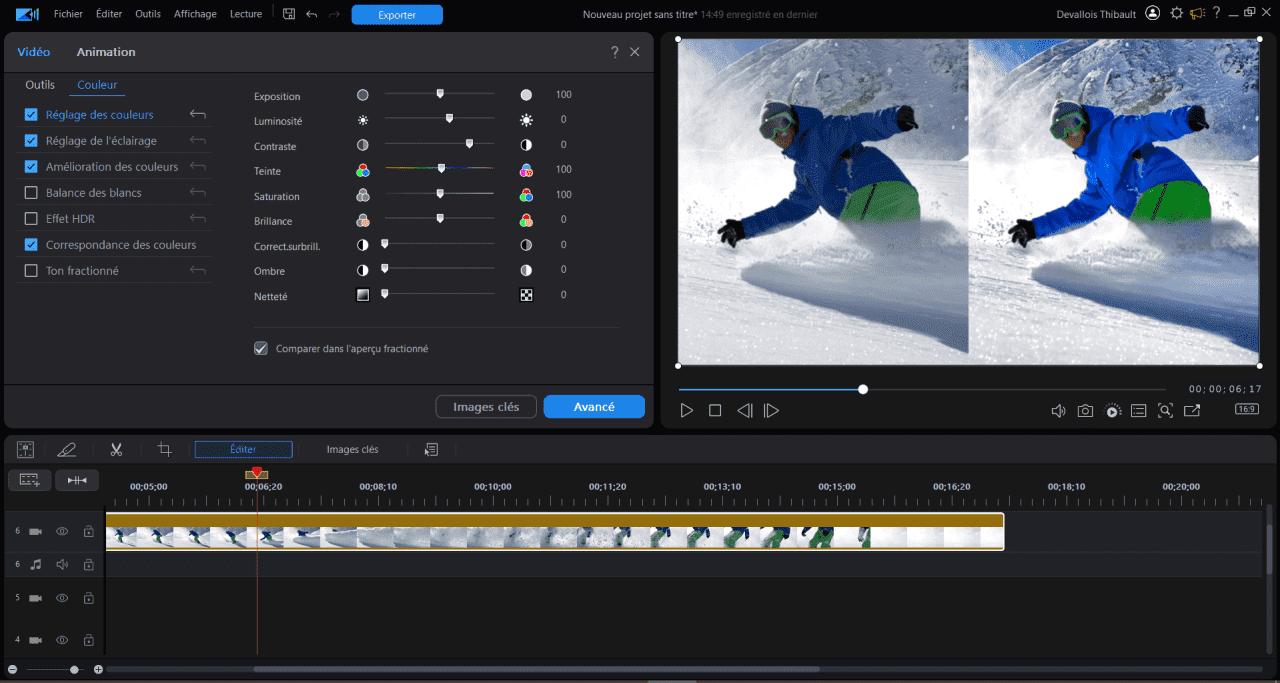This screenshot has width=1280, height=683.
Task: Disable the Réglage des couleurs checkbox
Action: (30, 114)
